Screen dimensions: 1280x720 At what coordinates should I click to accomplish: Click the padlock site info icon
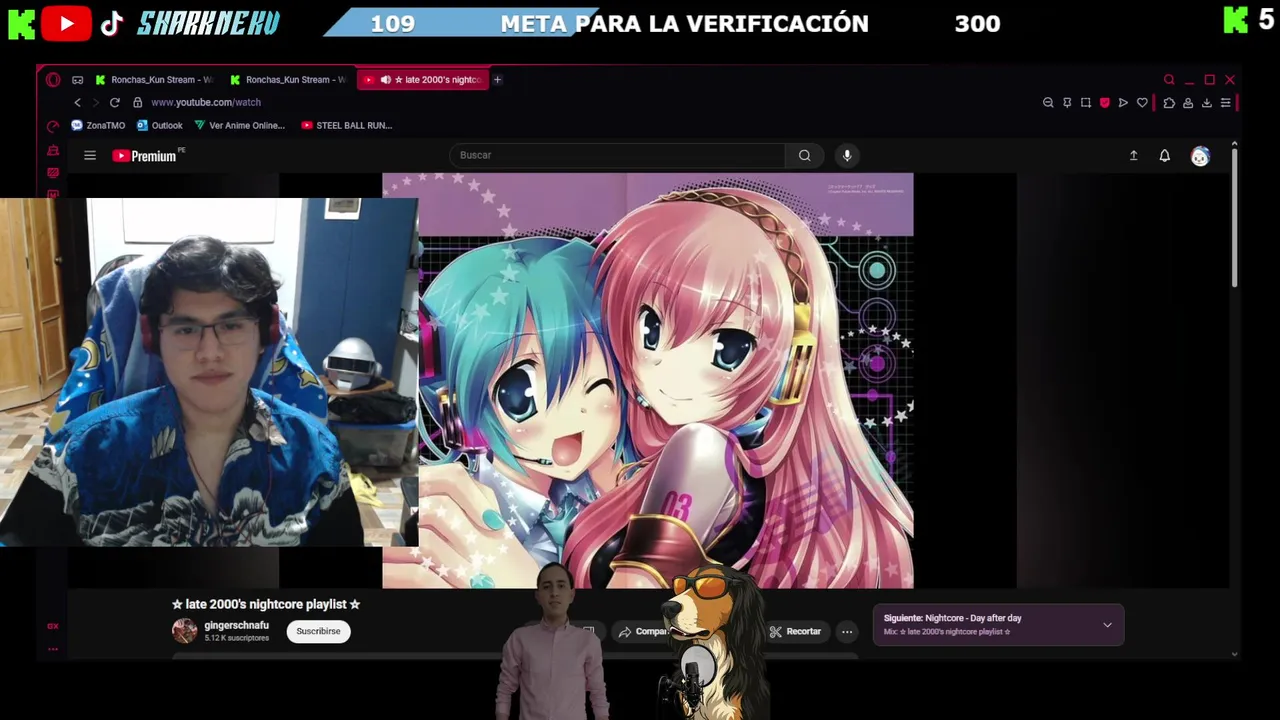pos(138,102)
